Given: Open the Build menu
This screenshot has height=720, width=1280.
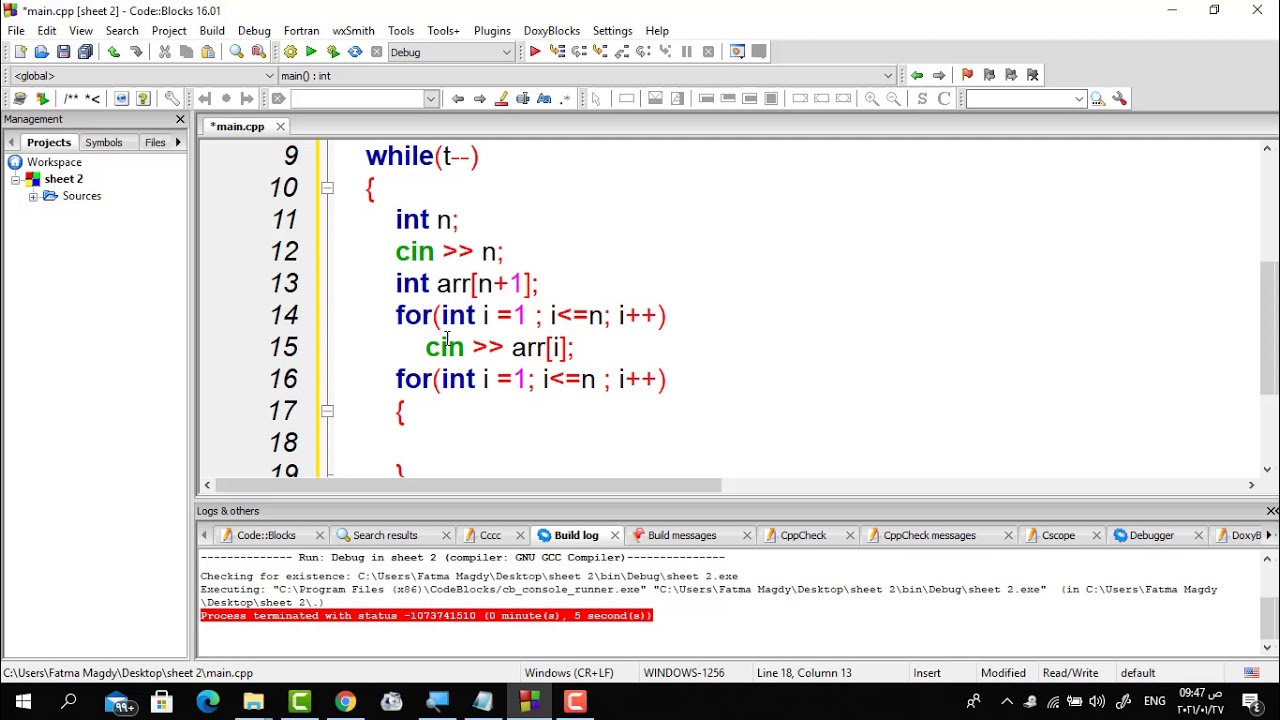Looking at the screenshot, I should click(x=212, y=31).
